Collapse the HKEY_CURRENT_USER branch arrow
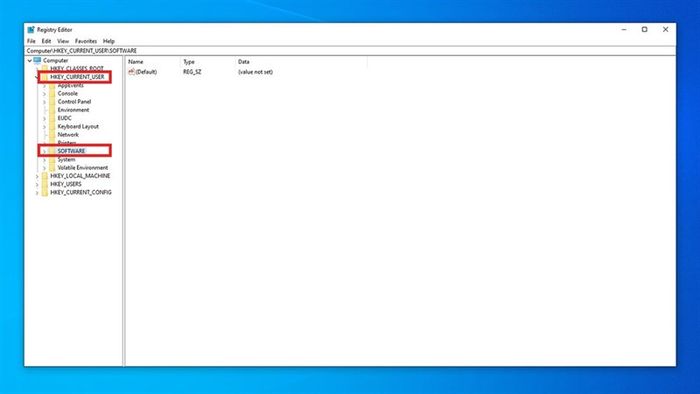 tap(37, 77)
